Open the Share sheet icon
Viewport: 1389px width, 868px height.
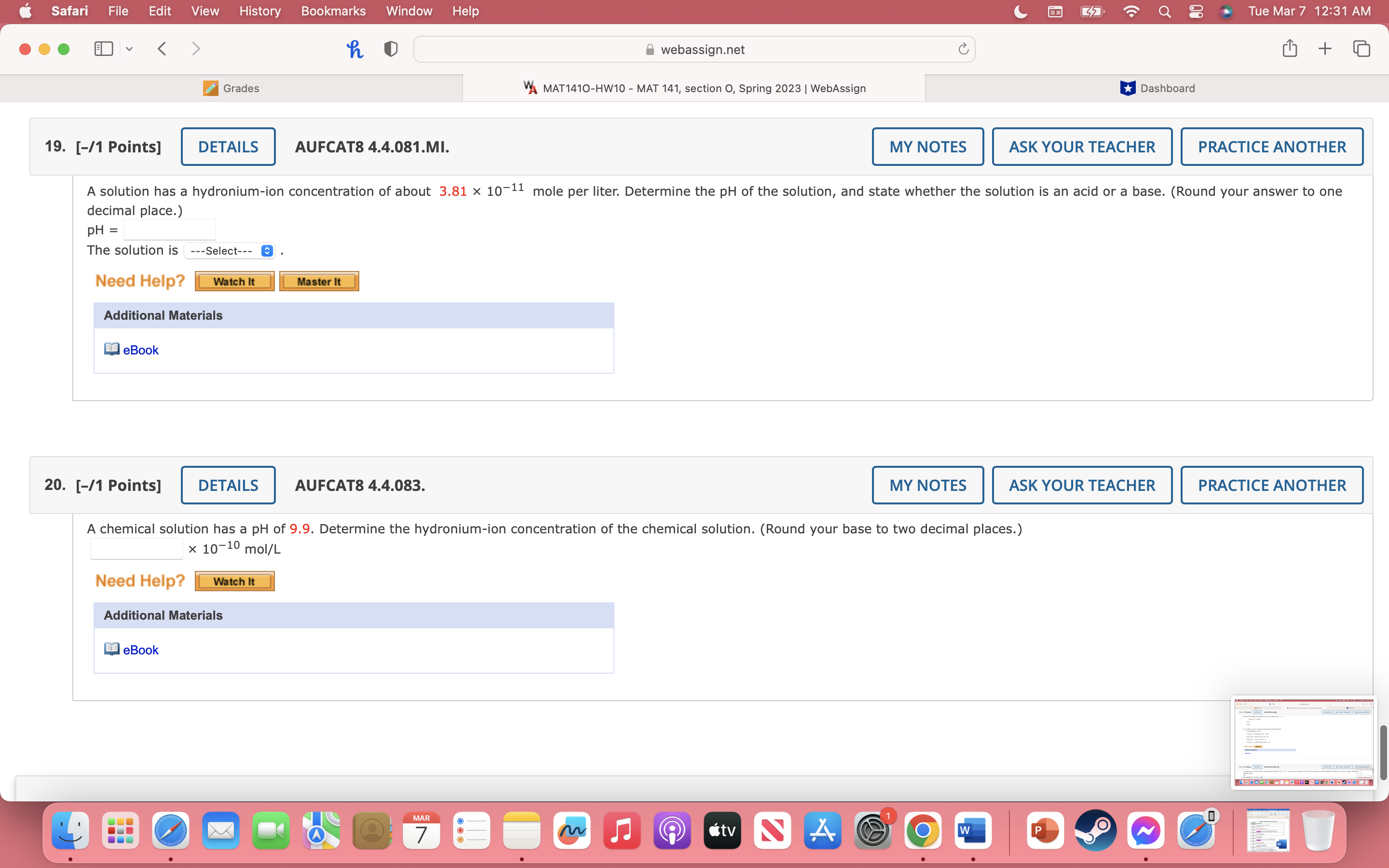coord(1290,49)
